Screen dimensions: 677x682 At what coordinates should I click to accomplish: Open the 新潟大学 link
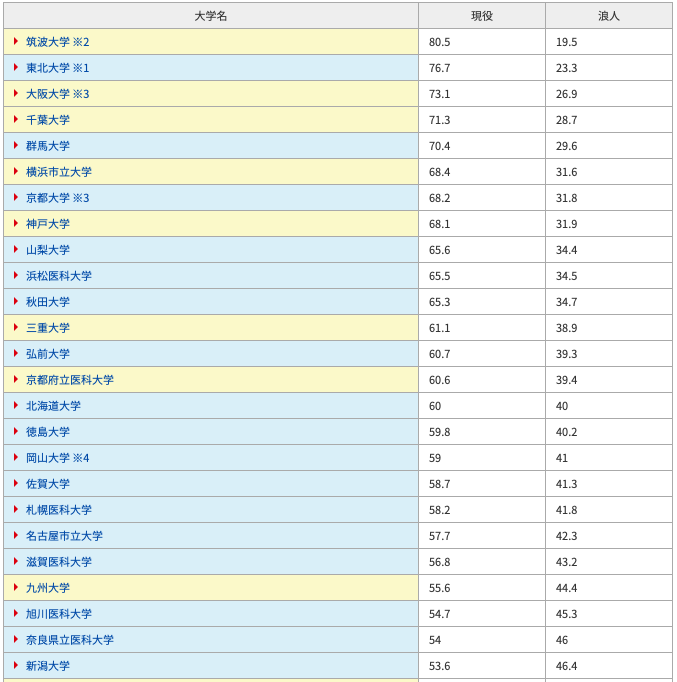click(48, 666)
